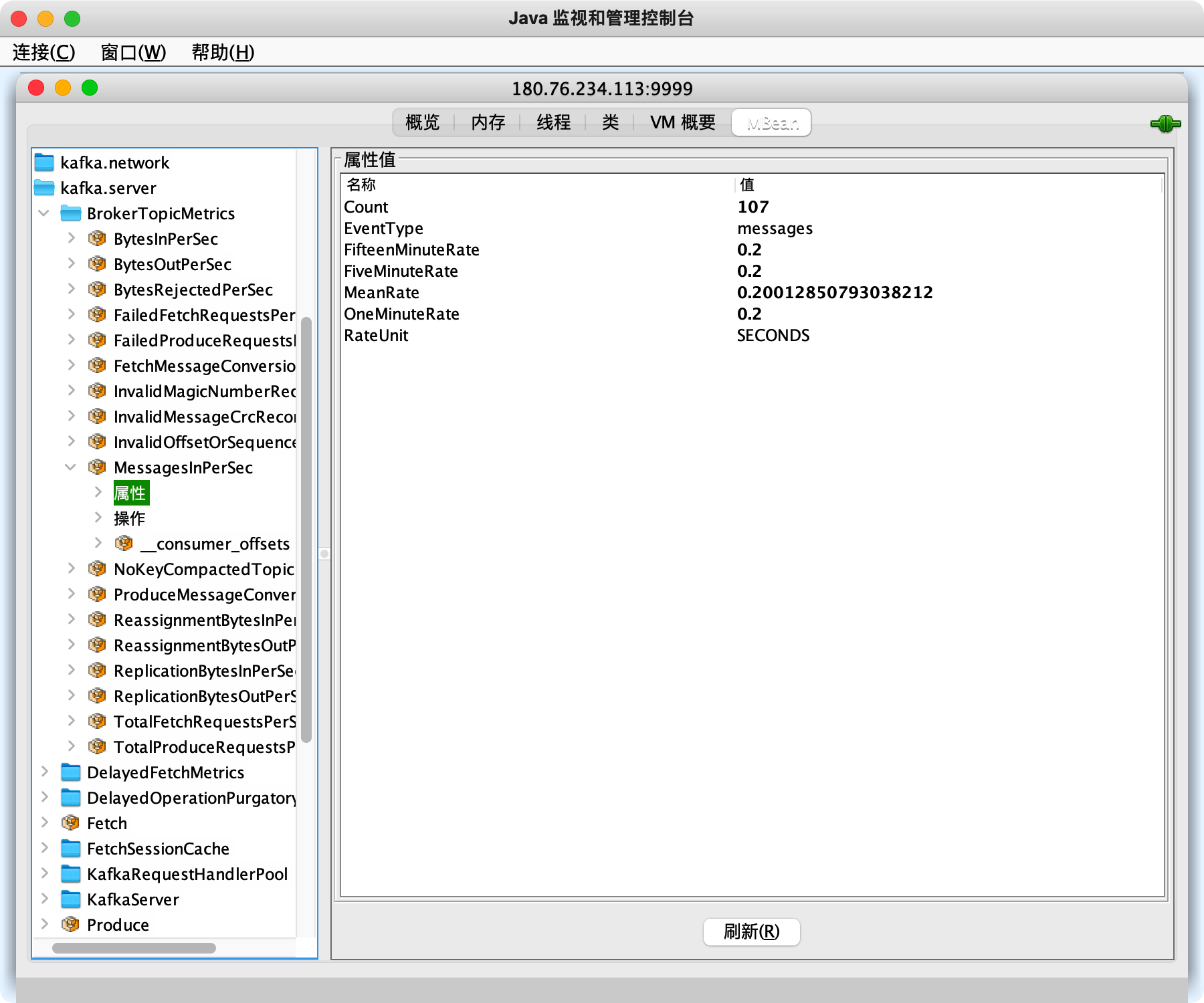Viewport: 1204px width, 1003px height.
Task: Collapse the BrokerTopicMetrics folder
Action: click(x=44, y=213)
